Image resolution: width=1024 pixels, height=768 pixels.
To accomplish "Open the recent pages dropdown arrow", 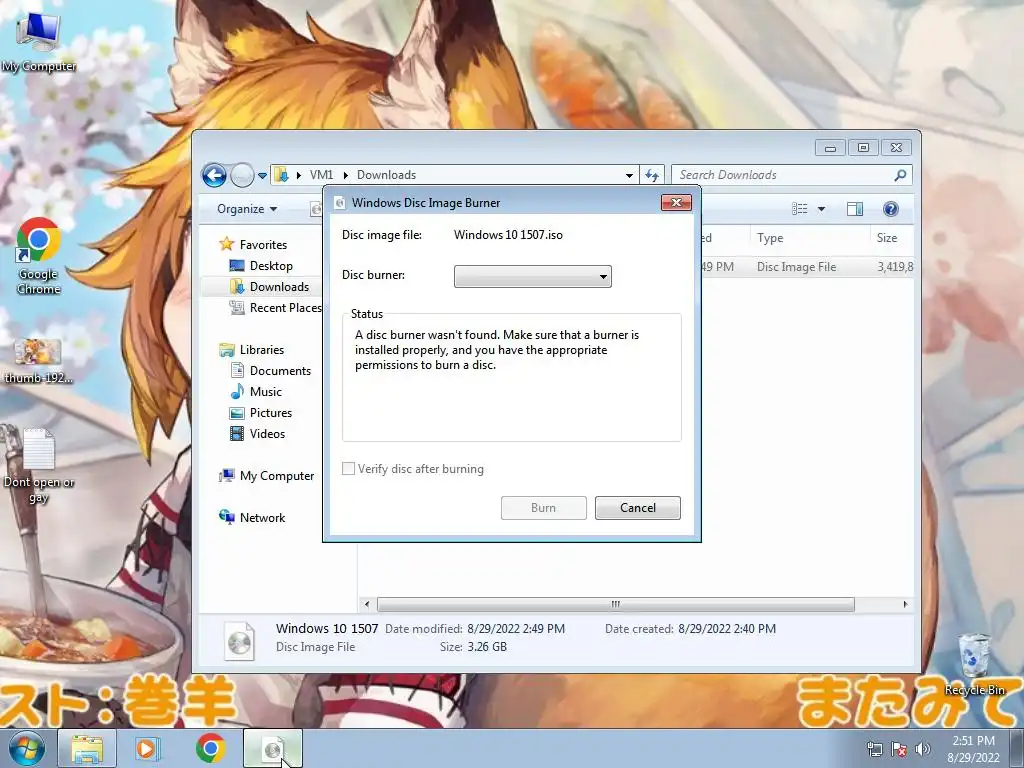I will [263, 175].
